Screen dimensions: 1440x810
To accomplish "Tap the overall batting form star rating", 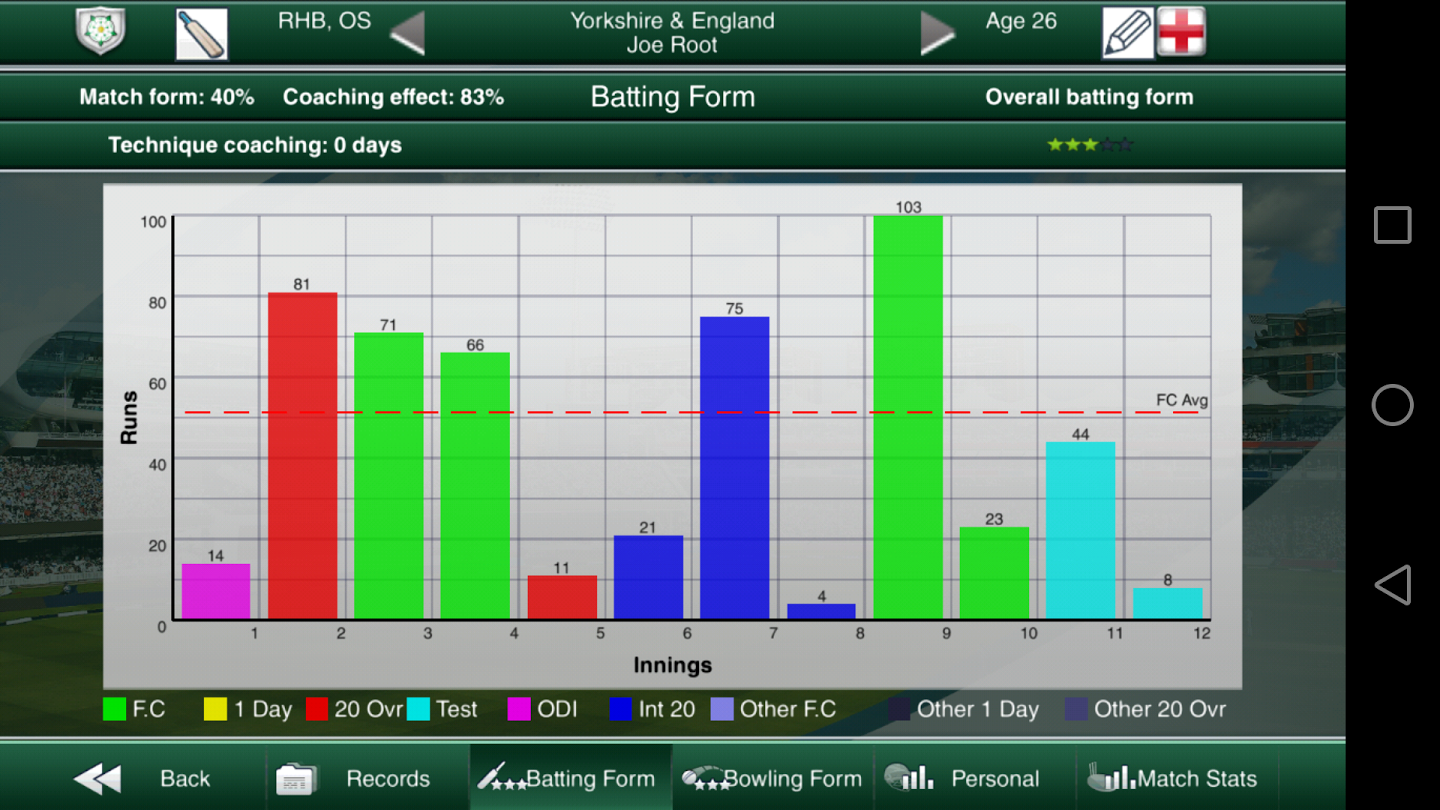I will (x=1090, y=145).
